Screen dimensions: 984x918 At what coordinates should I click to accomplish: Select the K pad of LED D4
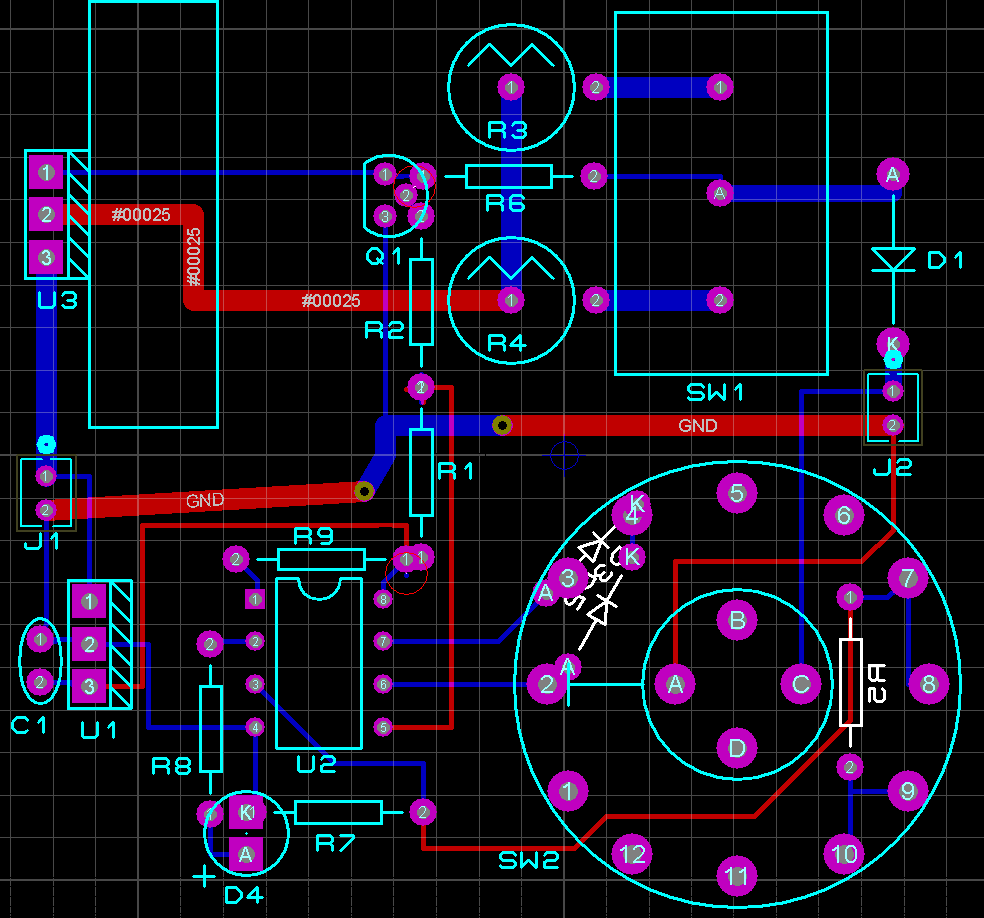pos(246,812)
